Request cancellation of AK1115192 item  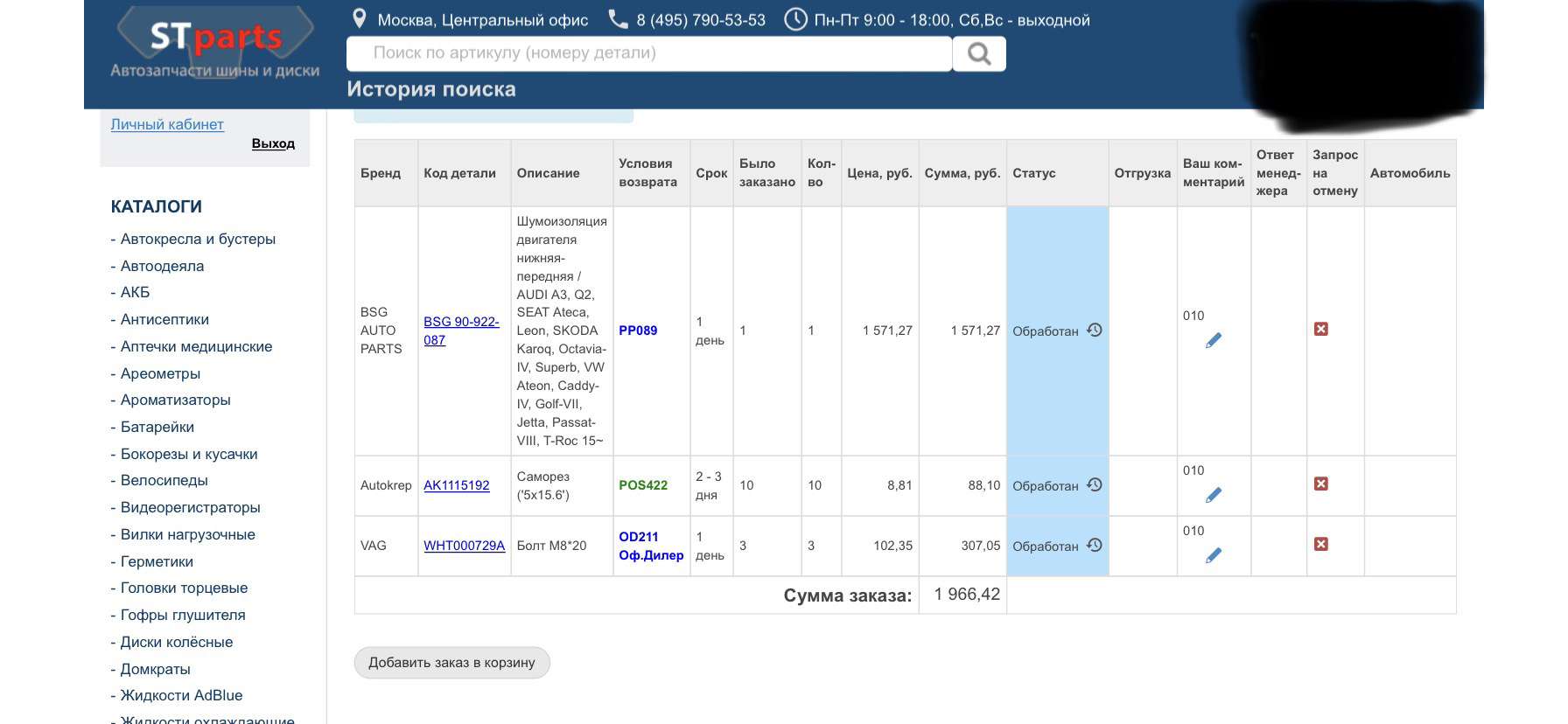(1320, 484)
